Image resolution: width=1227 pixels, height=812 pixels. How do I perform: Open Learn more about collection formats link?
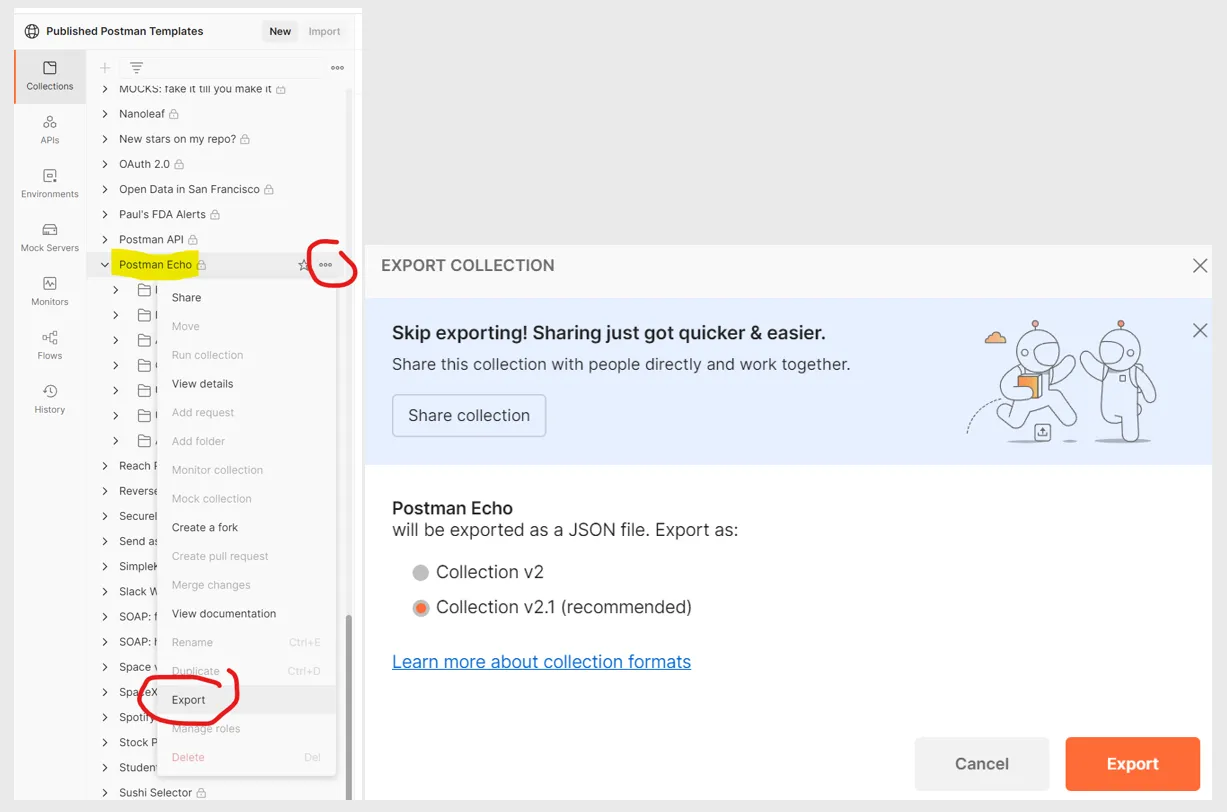tap(541, 662)
